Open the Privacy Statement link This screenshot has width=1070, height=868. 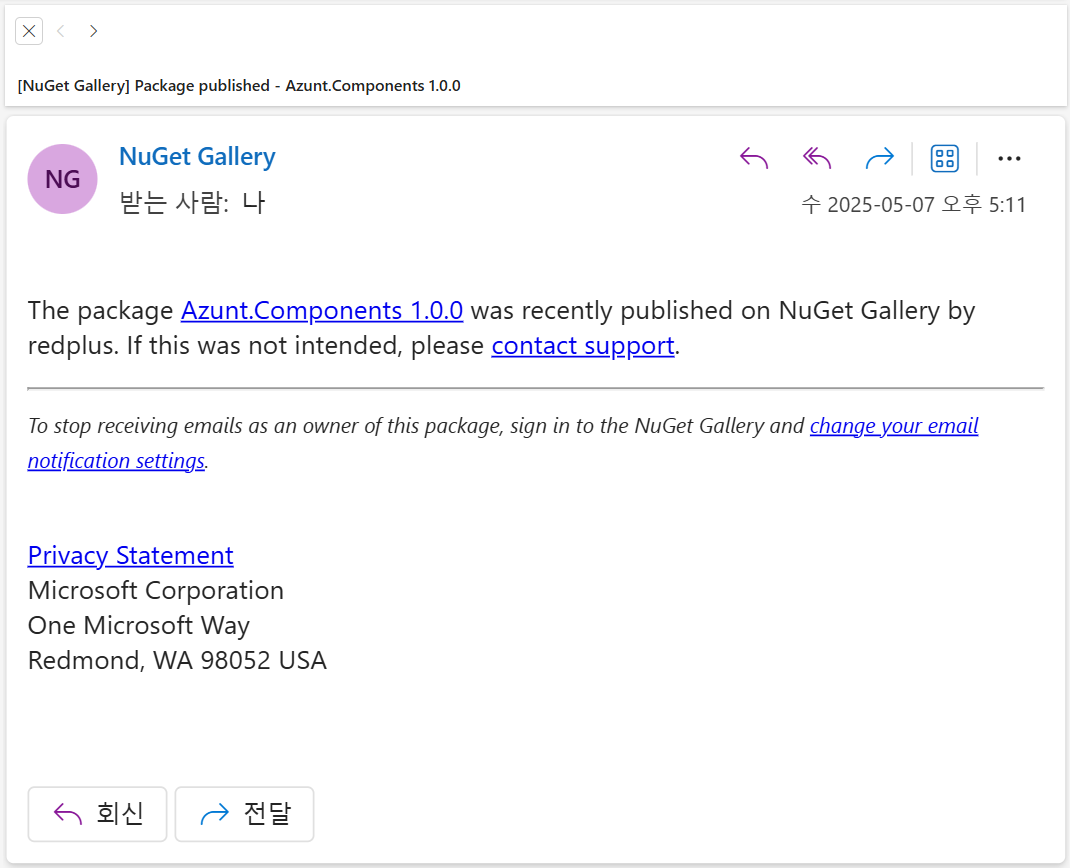[x=130, y=555]
